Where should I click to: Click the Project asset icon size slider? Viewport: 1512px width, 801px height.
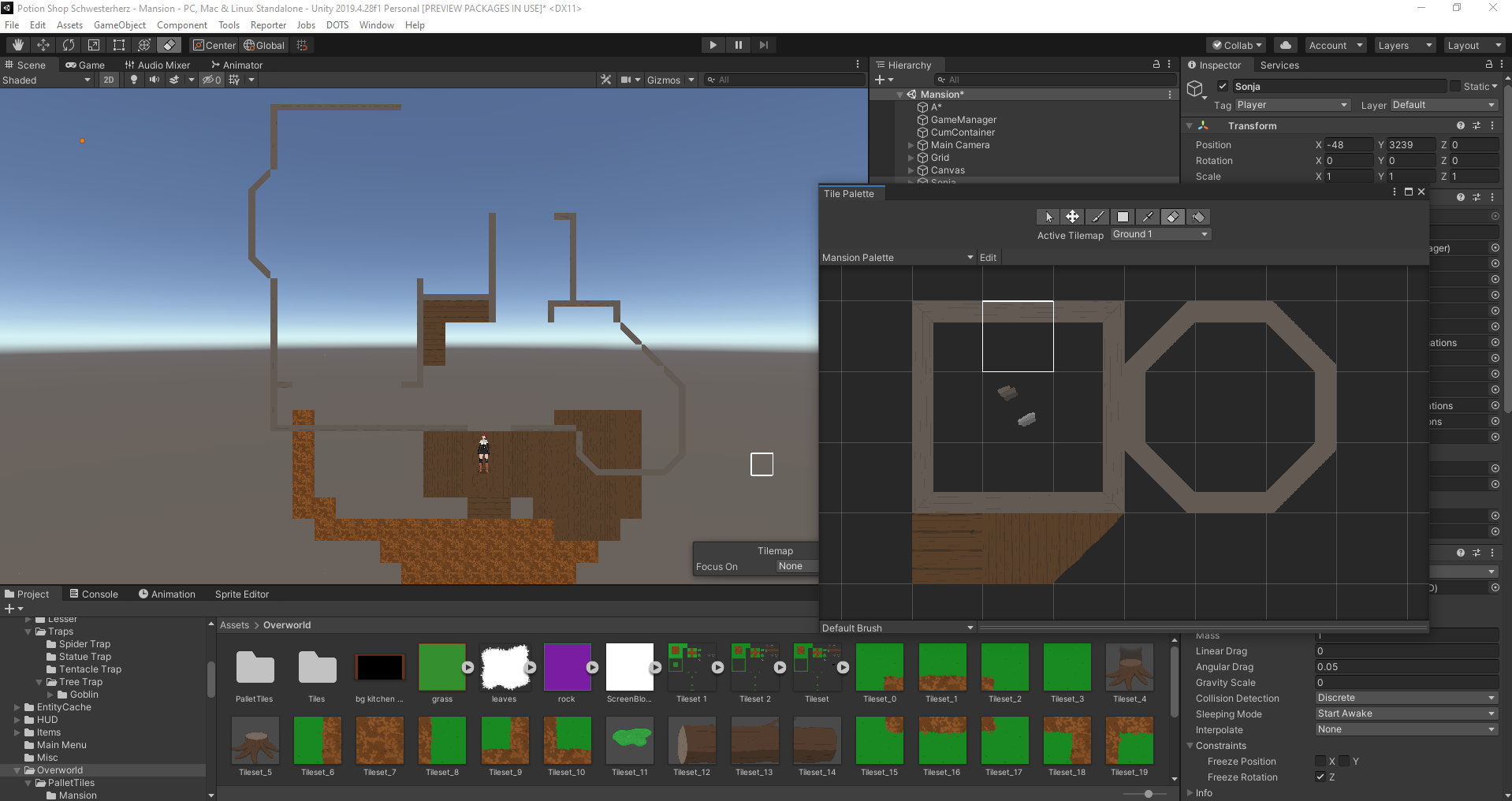click(1149, 794)
